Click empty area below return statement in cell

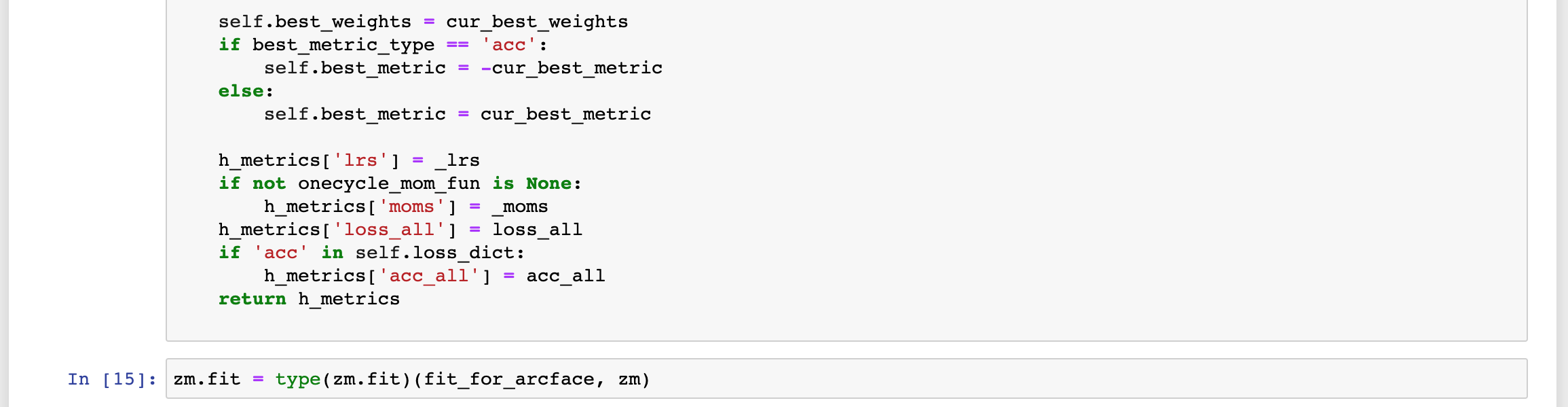click(x=846, y=325)
